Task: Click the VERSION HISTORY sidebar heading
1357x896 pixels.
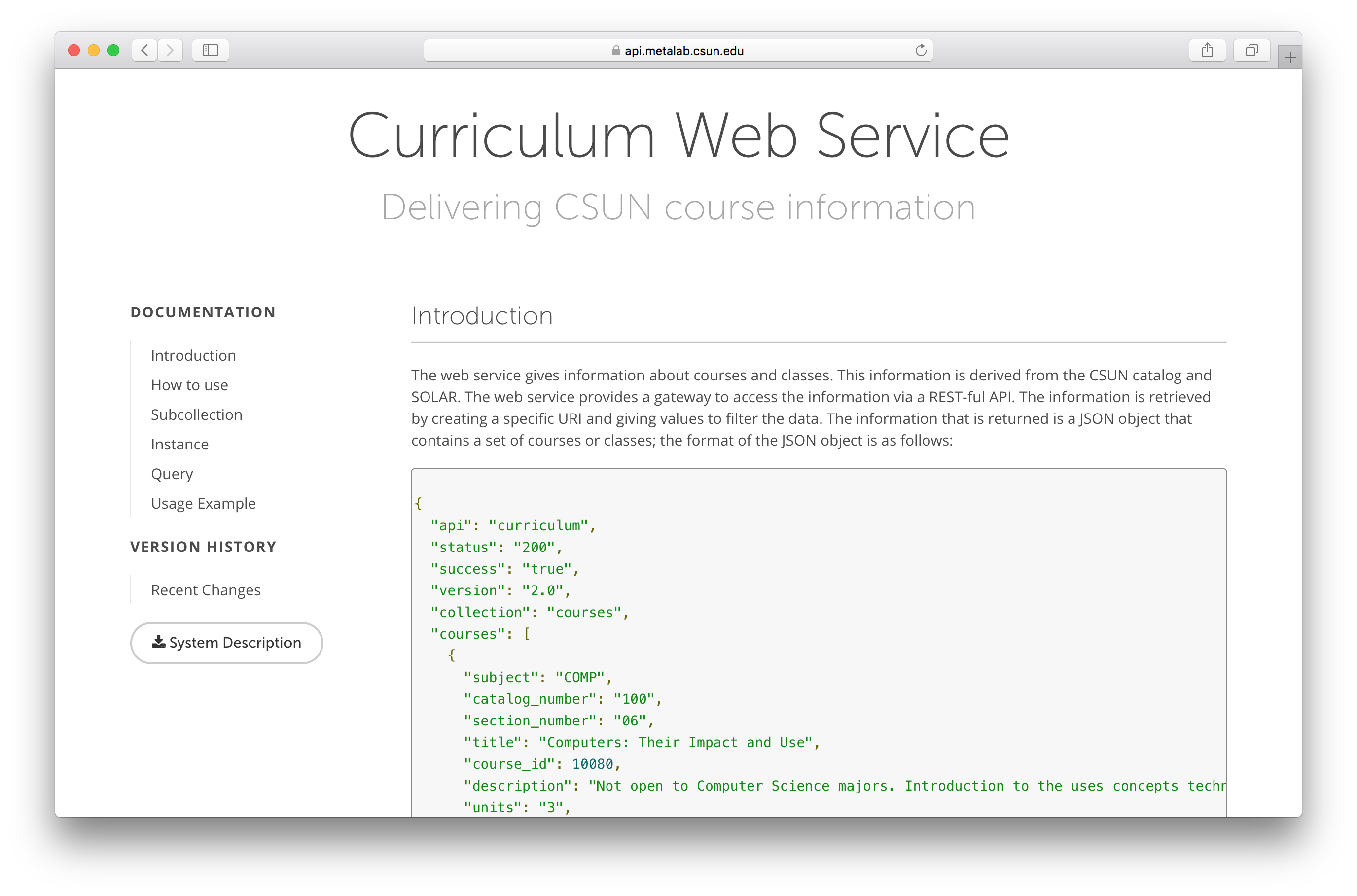Action: (203, 547)
